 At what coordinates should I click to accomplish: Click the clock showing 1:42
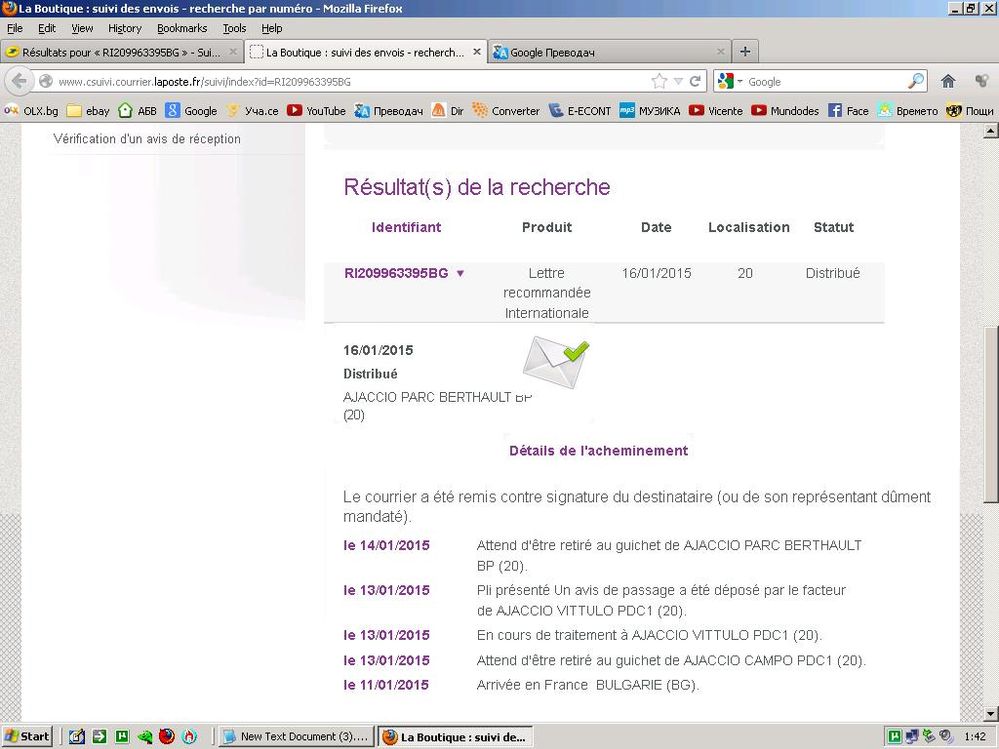975,736
